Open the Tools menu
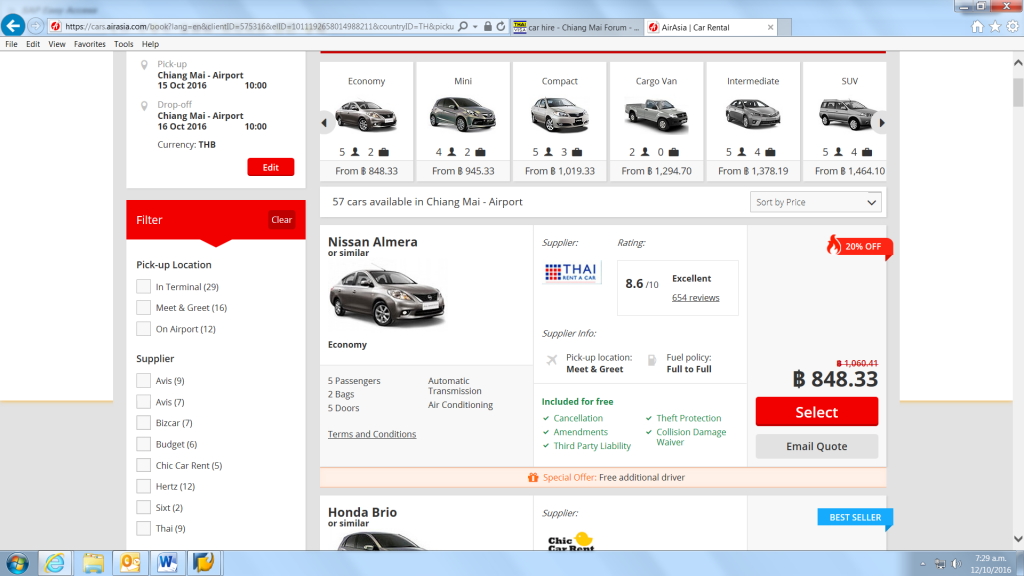The image size is (1024, 576). click(123, 44)
